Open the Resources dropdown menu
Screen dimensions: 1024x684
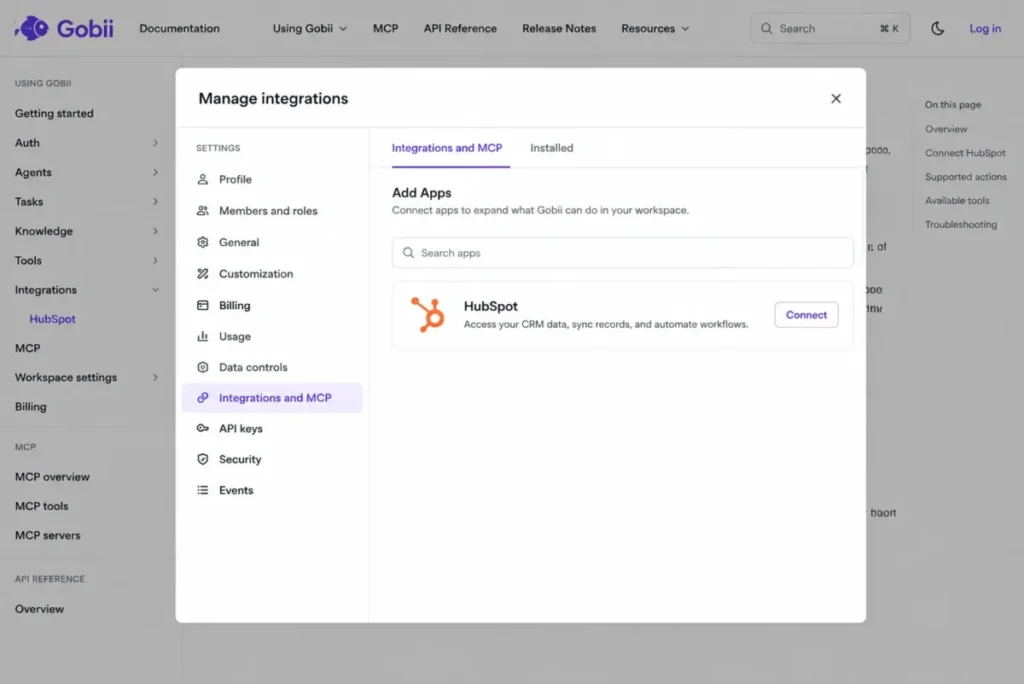pyautogui.click(x=655, y=28)
